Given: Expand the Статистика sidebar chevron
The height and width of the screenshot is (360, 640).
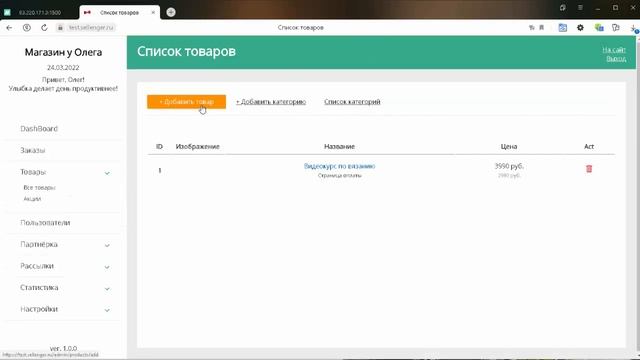Looking at the screenshot, I should tap(107, 289).
